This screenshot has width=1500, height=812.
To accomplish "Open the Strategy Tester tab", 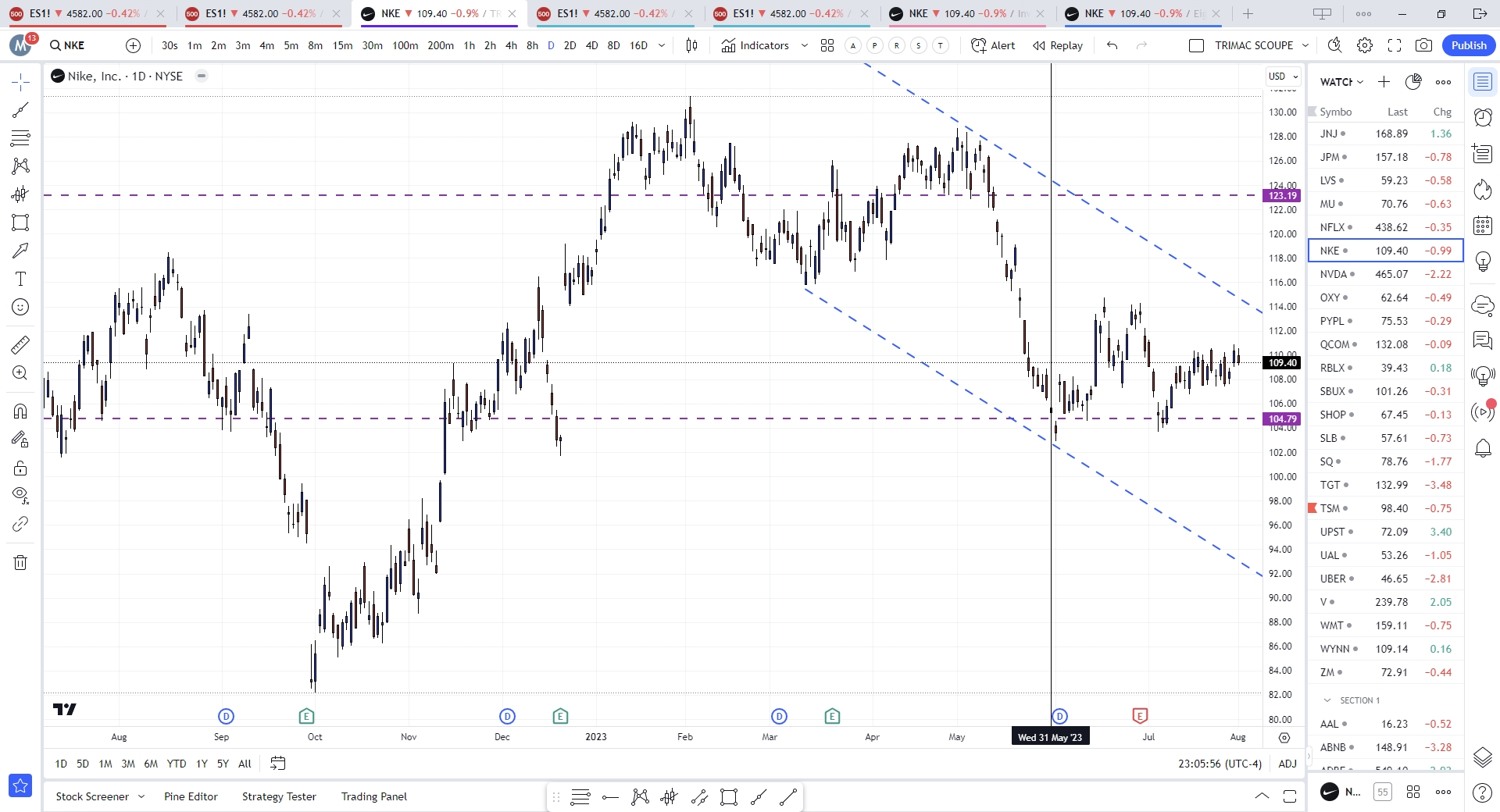I will tap(279, 796).
